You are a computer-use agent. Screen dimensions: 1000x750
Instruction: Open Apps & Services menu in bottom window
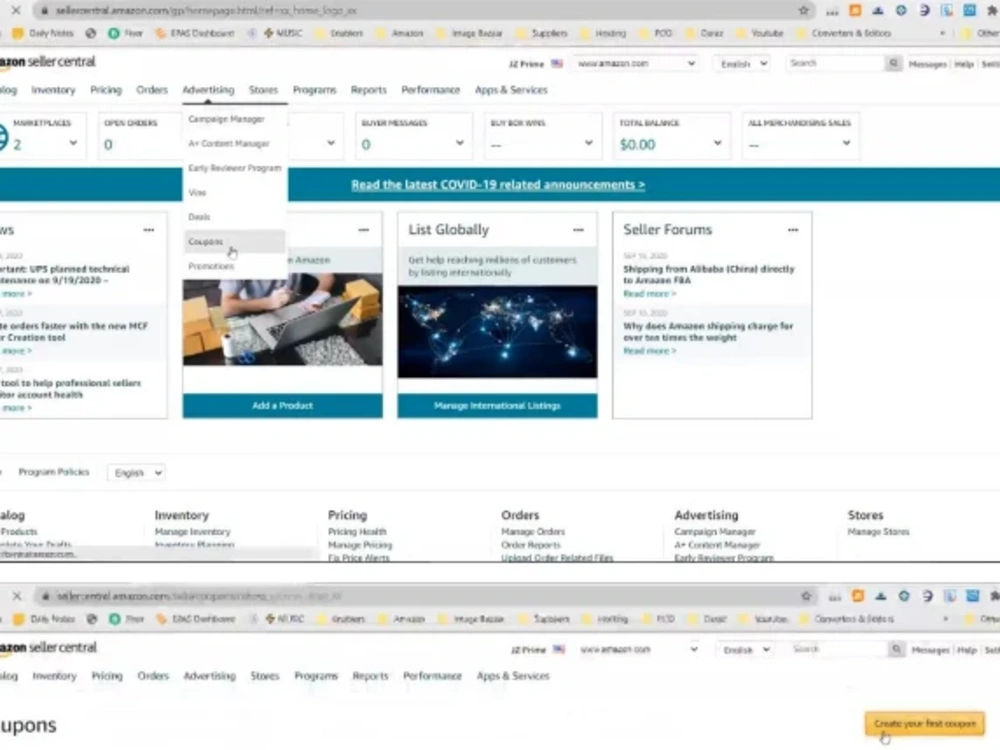pyautogui.click(x=513, y=676)
